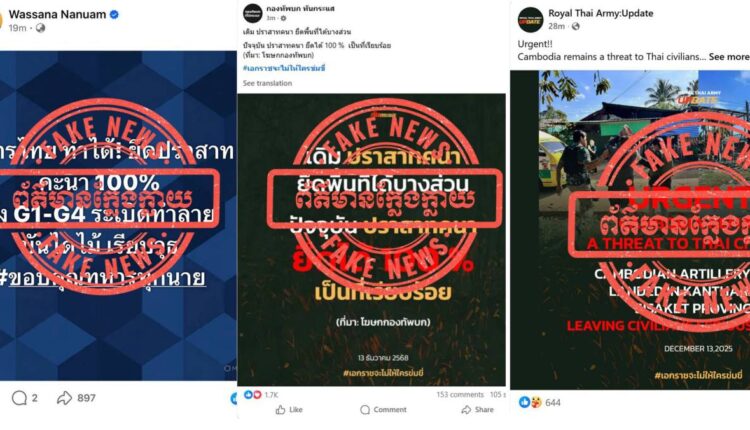This screenshot has width=750, height=430.
Task: Click the globe privacy icon under Wassana Nanuam
Action: [x=41, y=28]
